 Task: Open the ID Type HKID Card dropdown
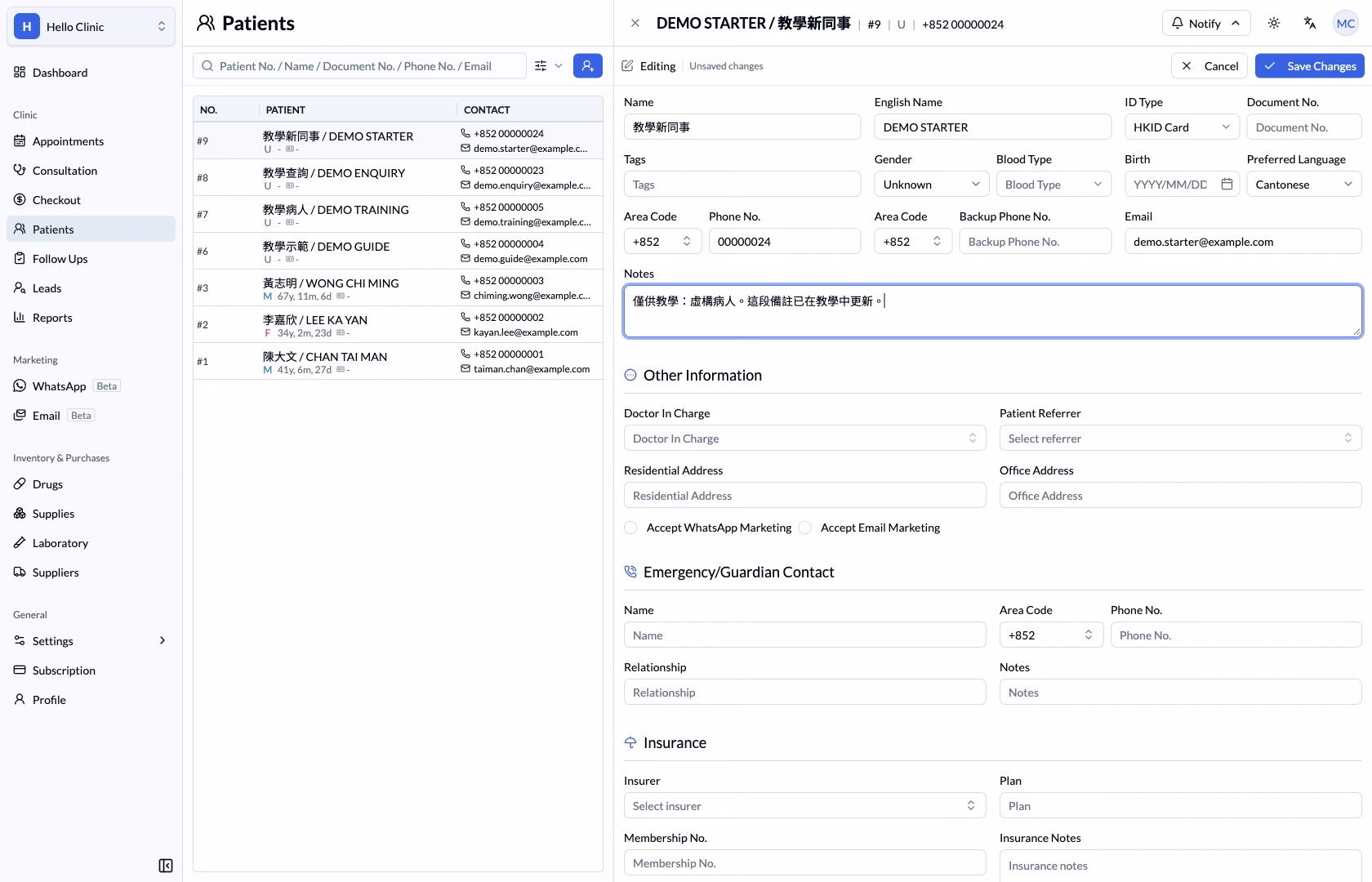[1182, 127]
